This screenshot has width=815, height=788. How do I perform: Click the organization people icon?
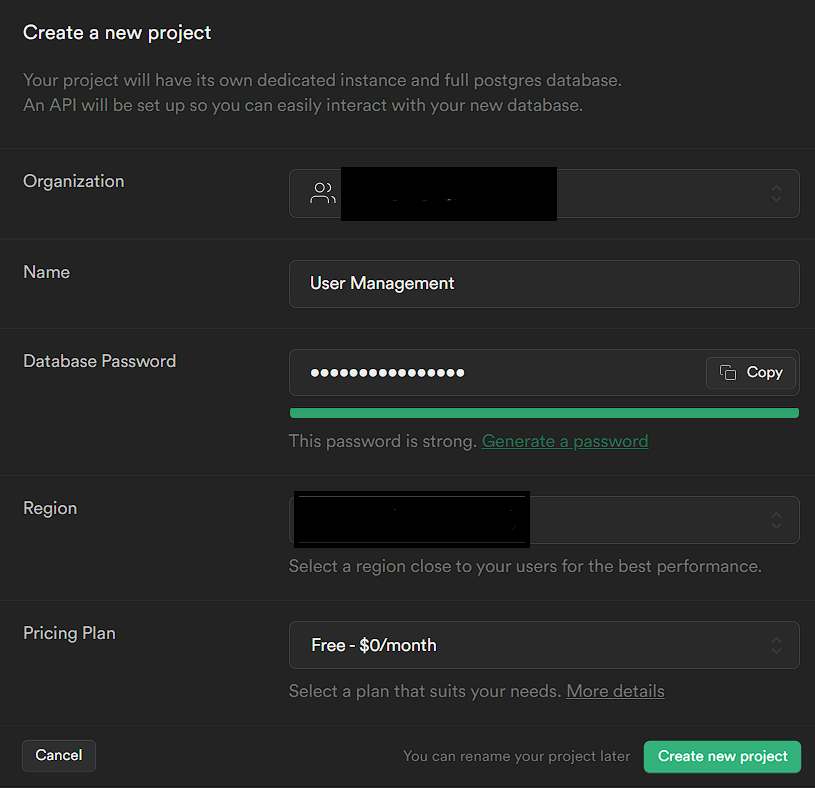pyautogui.click(x=323, y=193)
